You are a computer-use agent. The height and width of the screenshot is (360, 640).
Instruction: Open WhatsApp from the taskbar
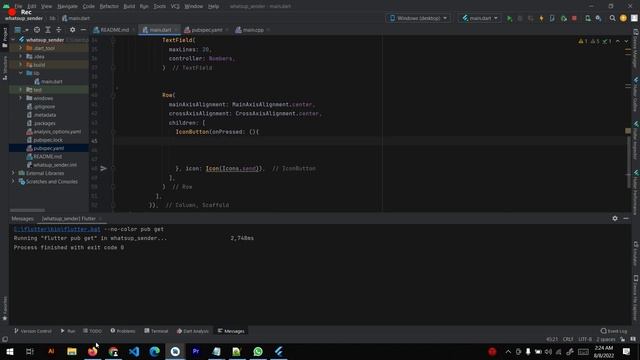(258, 351)
